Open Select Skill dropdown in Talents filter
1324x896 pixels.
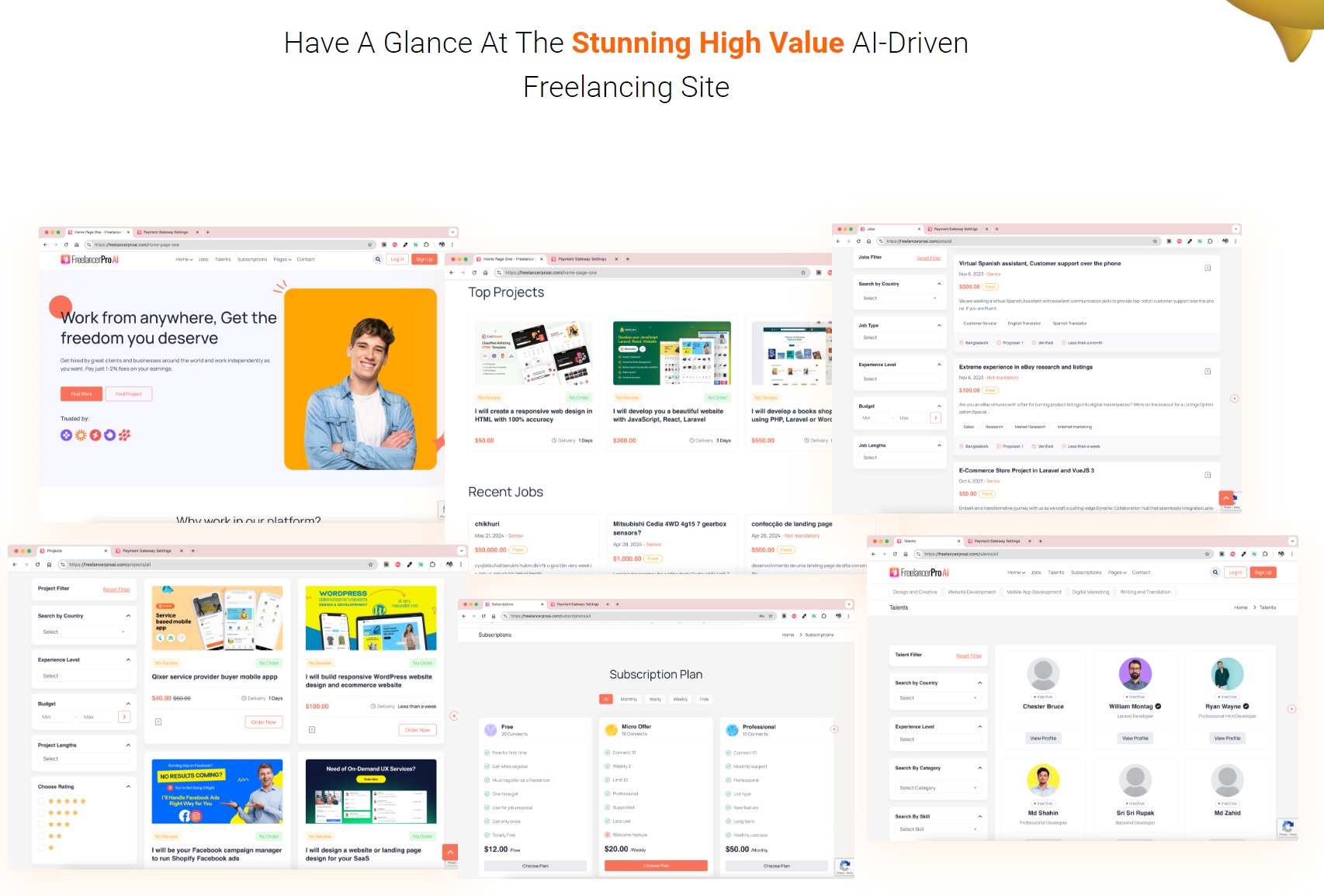(x=938, y=829)
